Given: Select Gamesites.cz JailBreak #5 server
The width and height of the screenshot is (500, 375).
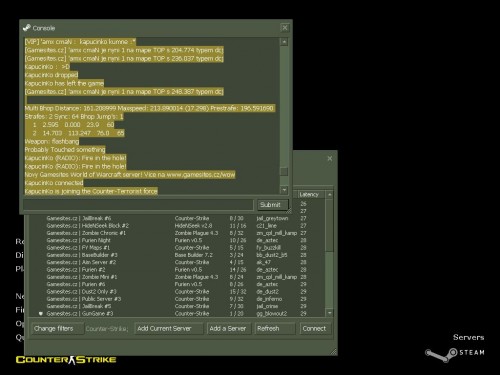Looking at the screenshot, I should pyautogui.click(x=177, y=306).
